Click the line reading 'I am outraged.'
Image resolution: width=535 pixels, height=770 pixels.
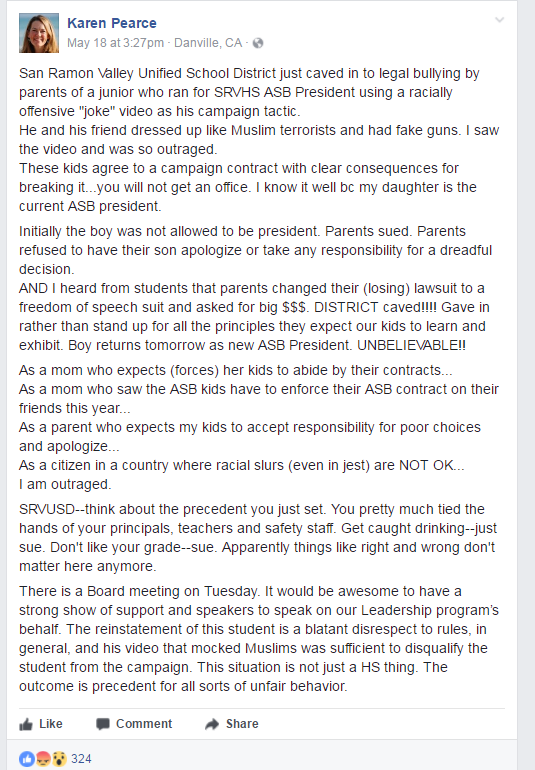click(65, 484)
